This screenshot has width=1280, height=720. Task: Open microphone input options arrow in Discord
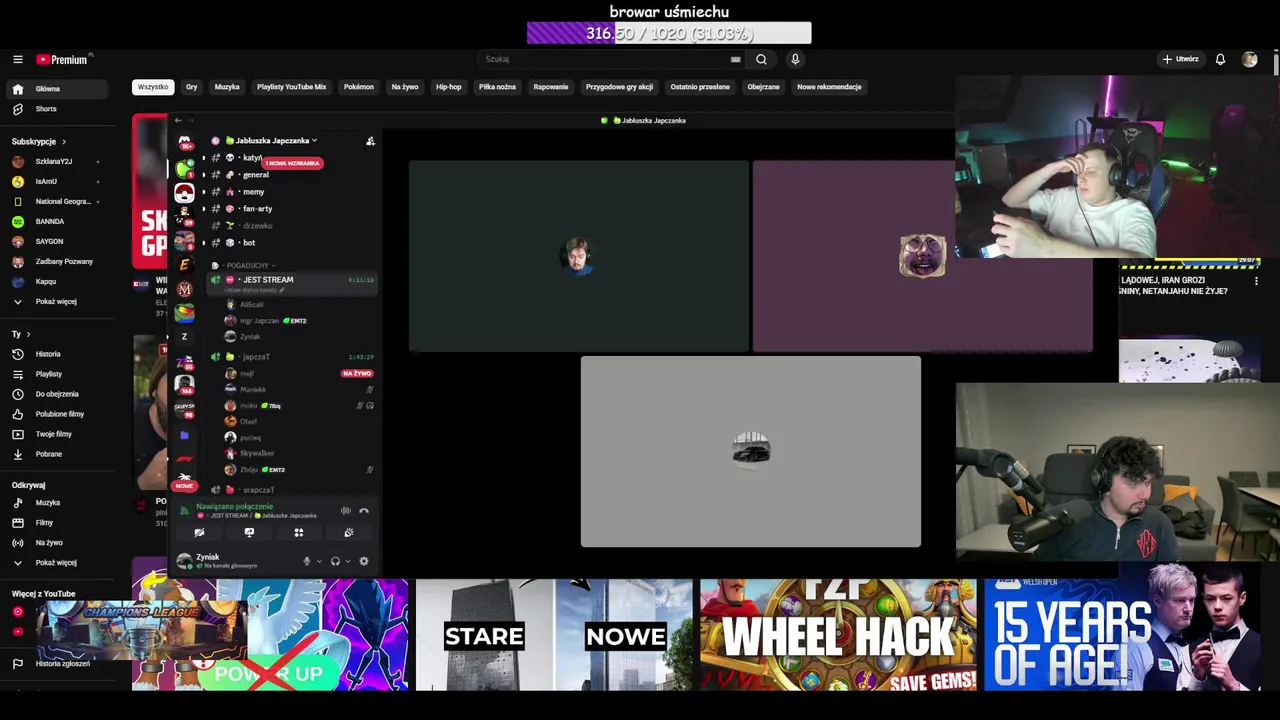[319, 561]
